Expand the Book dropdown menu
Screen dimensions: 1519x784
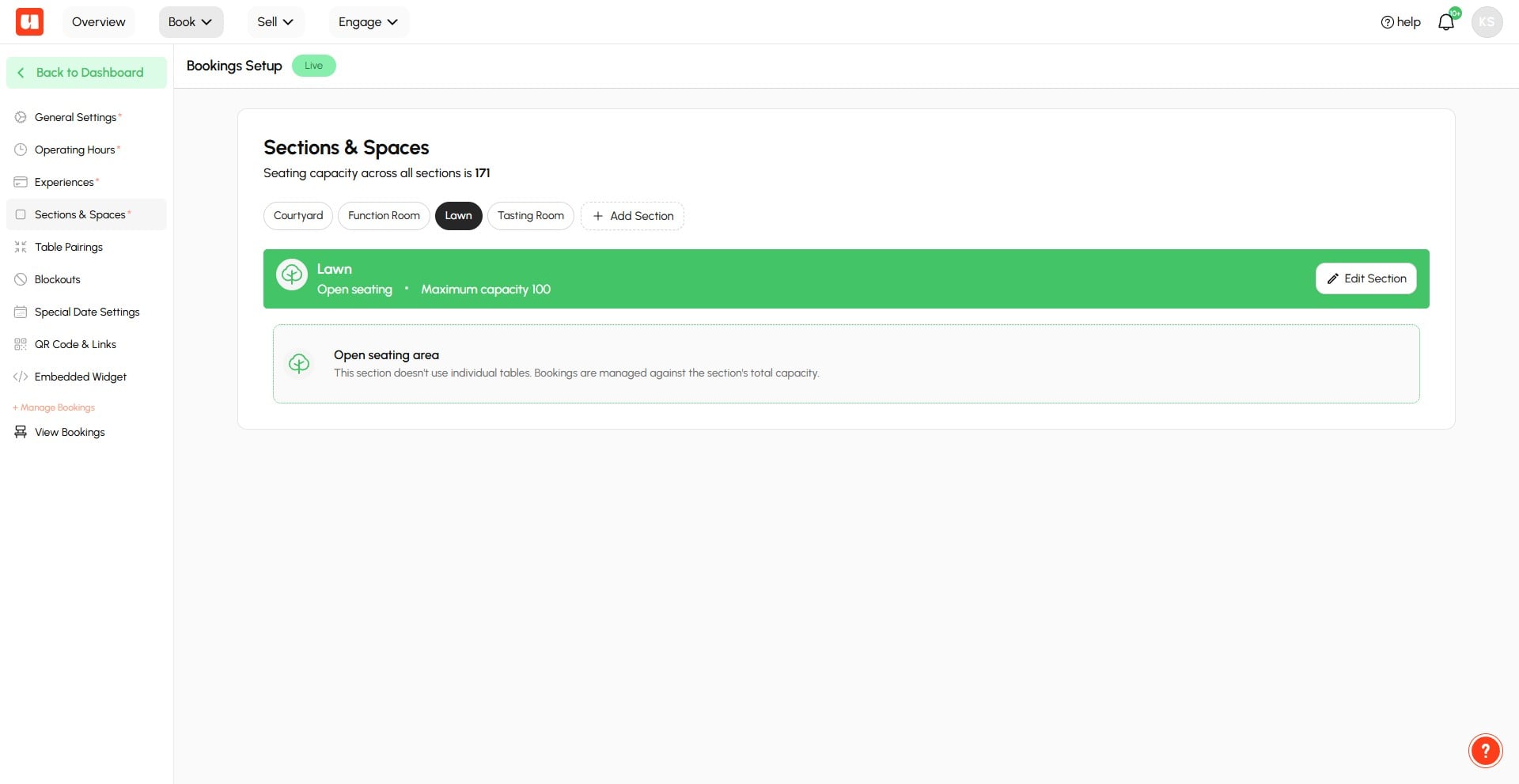(191, 22)
